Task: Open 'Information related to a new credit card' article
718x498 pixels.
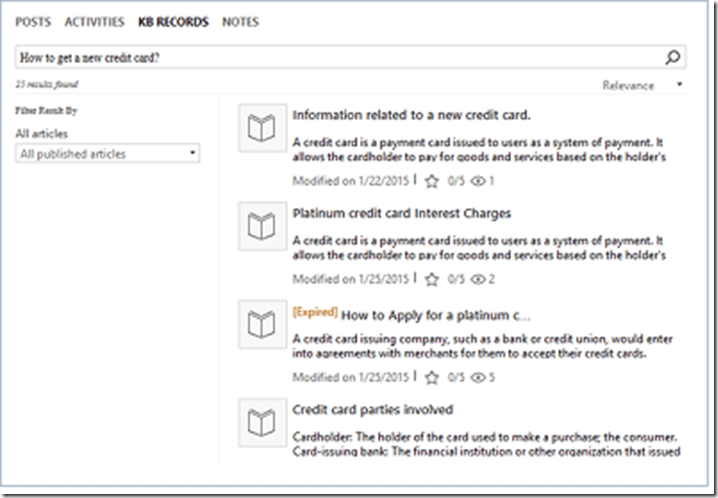Action: coord(411,115)
